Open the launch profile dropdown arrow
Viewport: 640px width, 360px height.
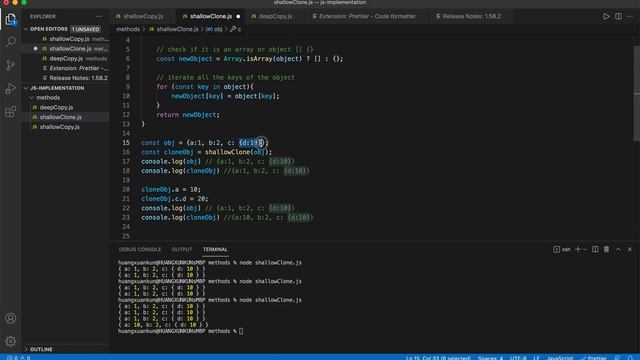[584, 249]
